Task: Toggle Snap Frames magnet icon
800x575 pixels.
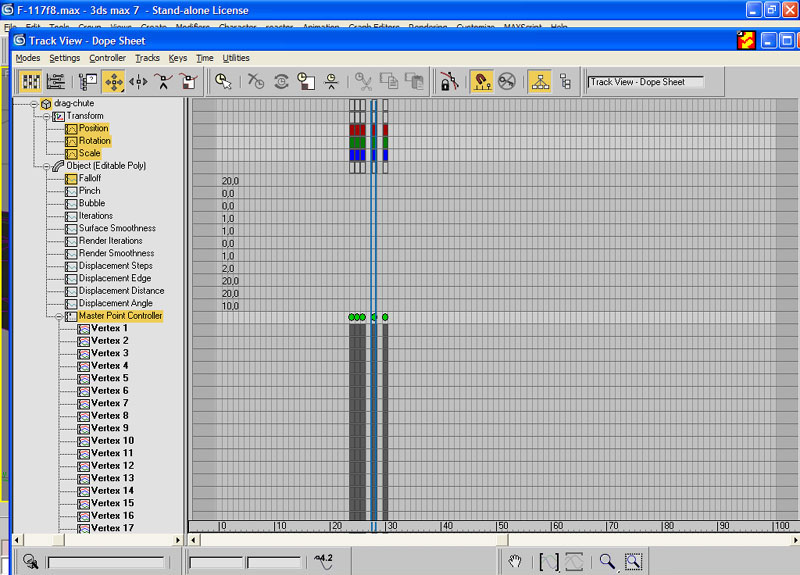Action: (x=482, y=82)
